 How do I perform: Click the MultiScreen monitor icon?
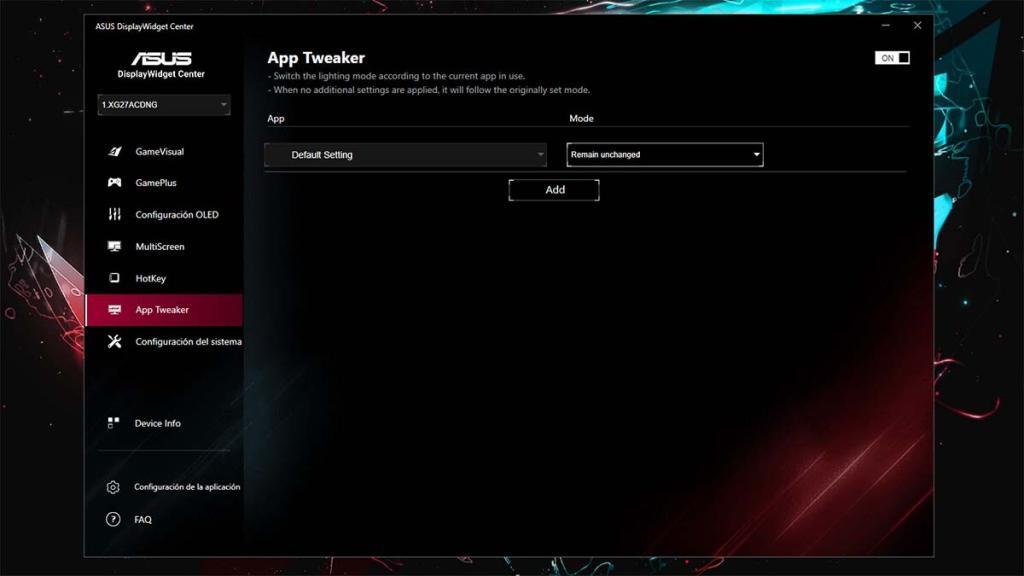[x=114, y=246]
